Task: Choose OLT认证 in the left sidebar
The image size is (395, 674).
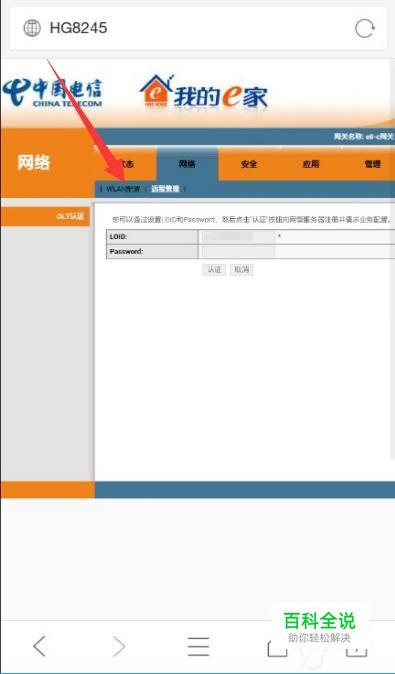Action: click(45, 217)
